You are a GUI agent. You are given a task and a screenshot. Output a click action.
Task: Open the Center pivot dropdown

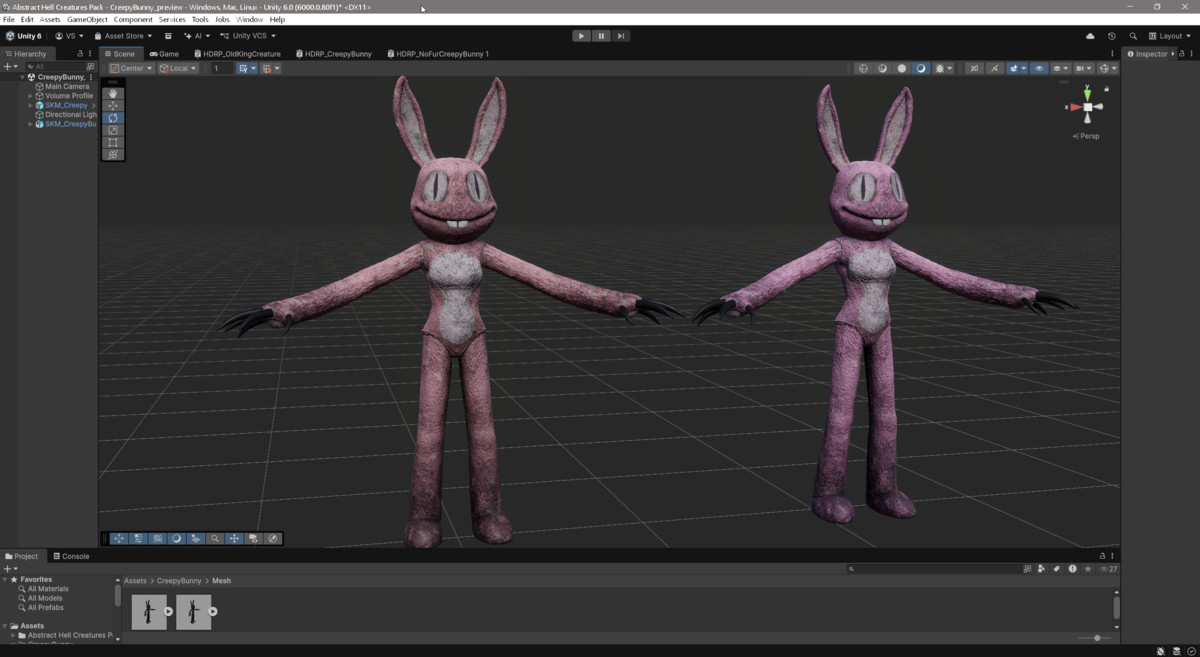pyautogui.click(x=130, y=68)
